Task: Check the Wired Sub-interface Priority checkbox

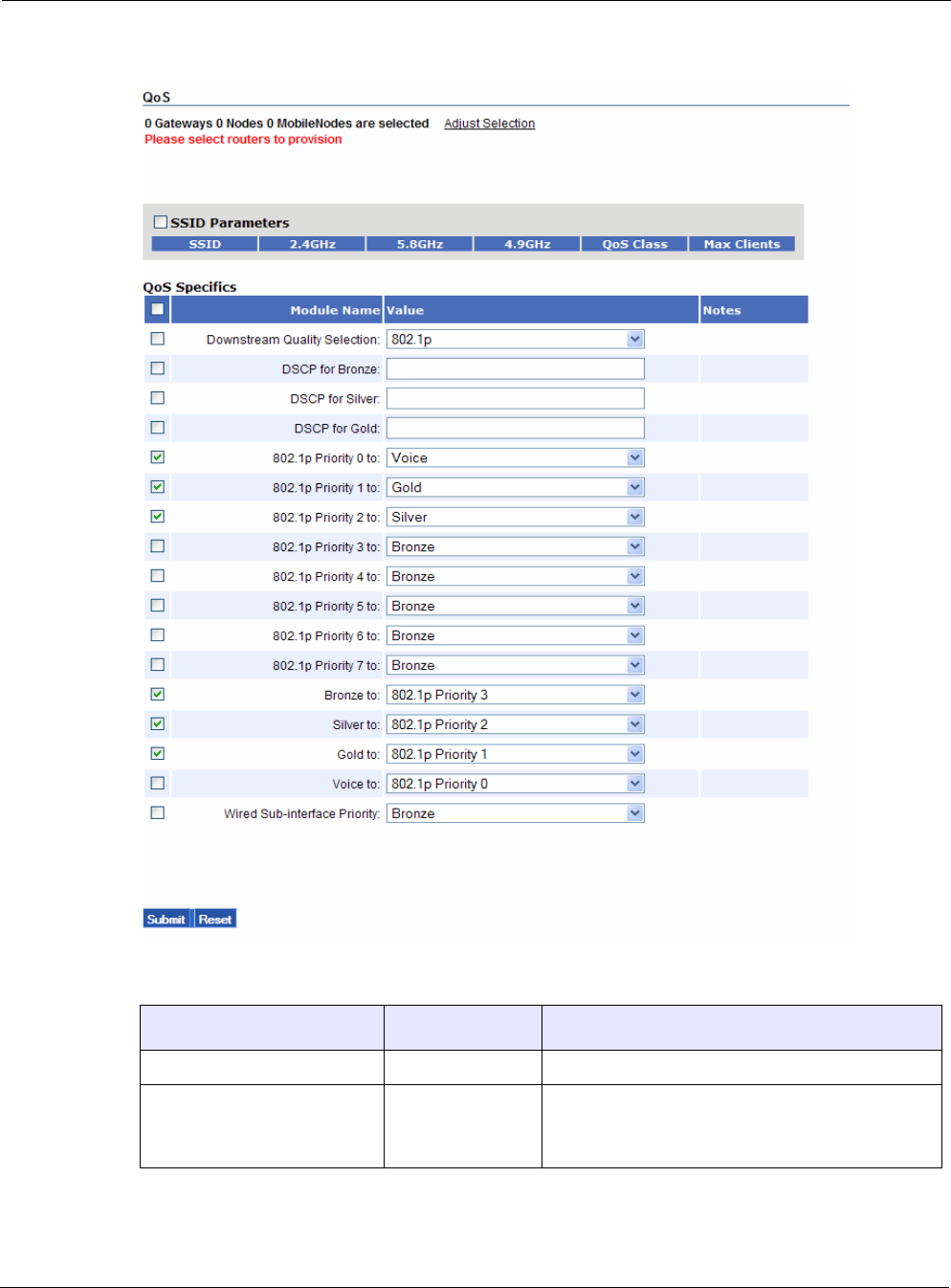Action: [x=157, y=813]
